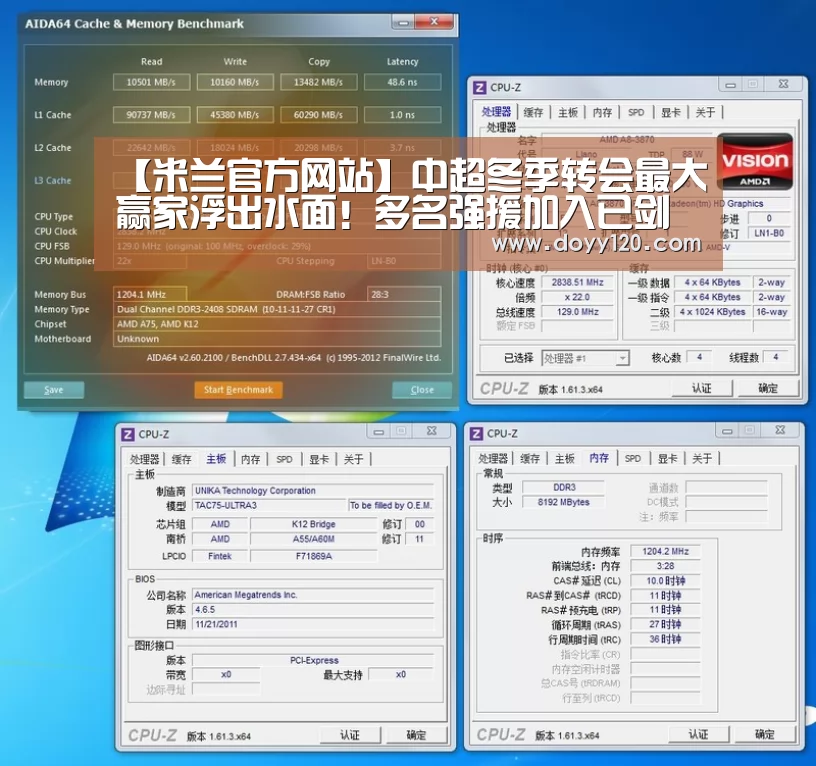This screenshot has height=766, width=816.
Task: Close the AIDA64 benchmark window
Action: coord(434,22)
